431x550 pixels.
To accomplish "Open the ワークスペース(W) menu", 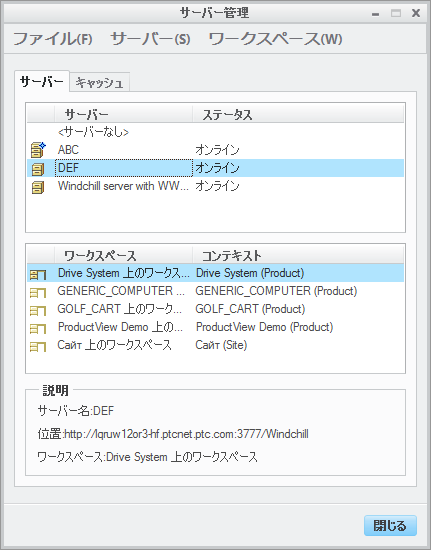I will pos(275,39).
